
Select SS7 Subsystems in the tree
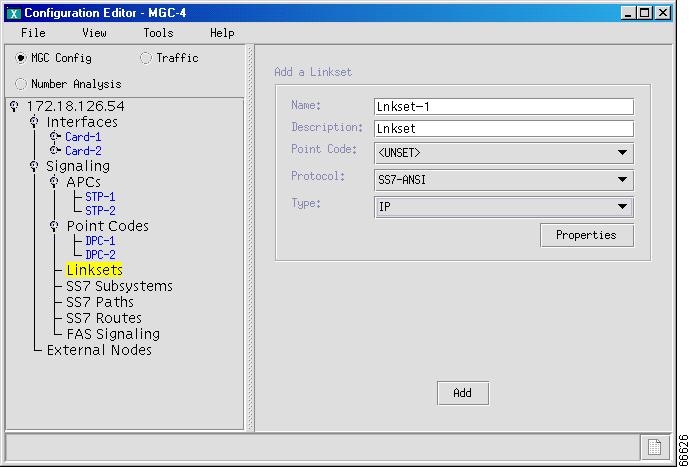[x=119, y=286]
